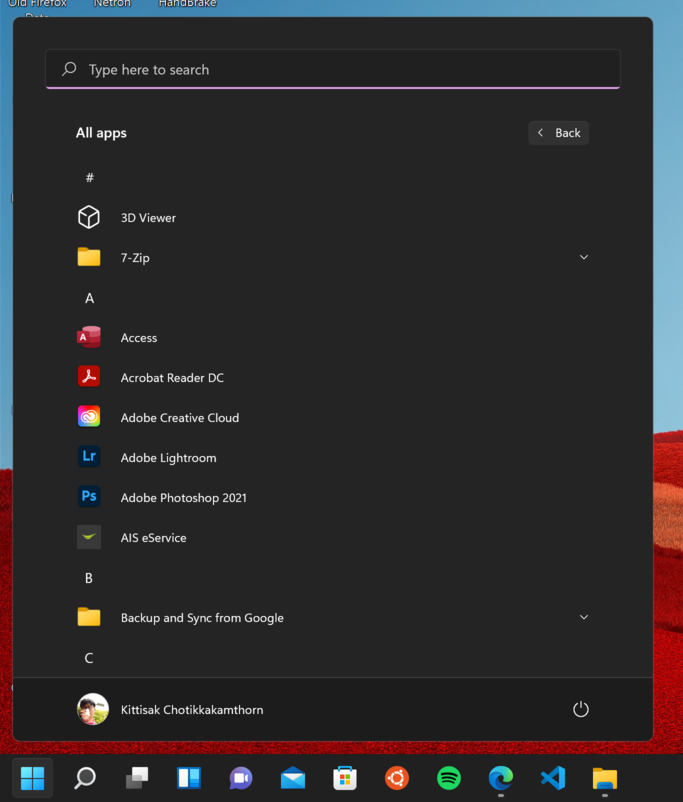Click the All apps heading

click(x=101, y=133)
